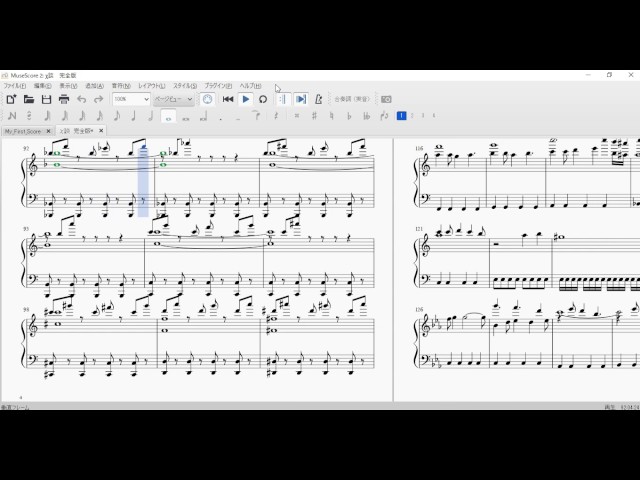Toggle augmentation dot

click(x=221, y=118)
